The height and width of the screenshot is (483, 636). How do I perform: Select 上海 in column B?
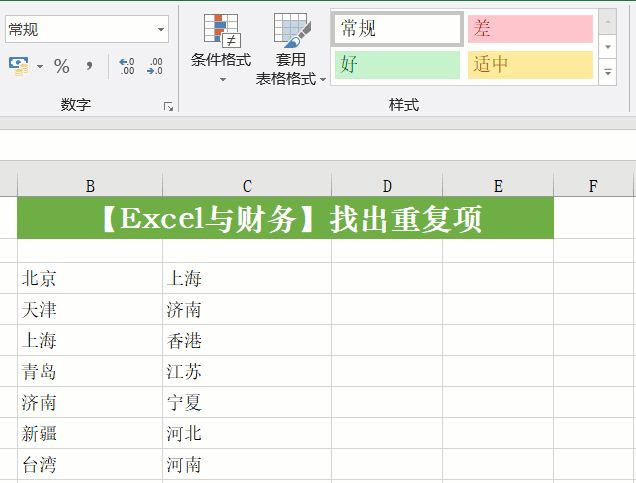(90, 340)
